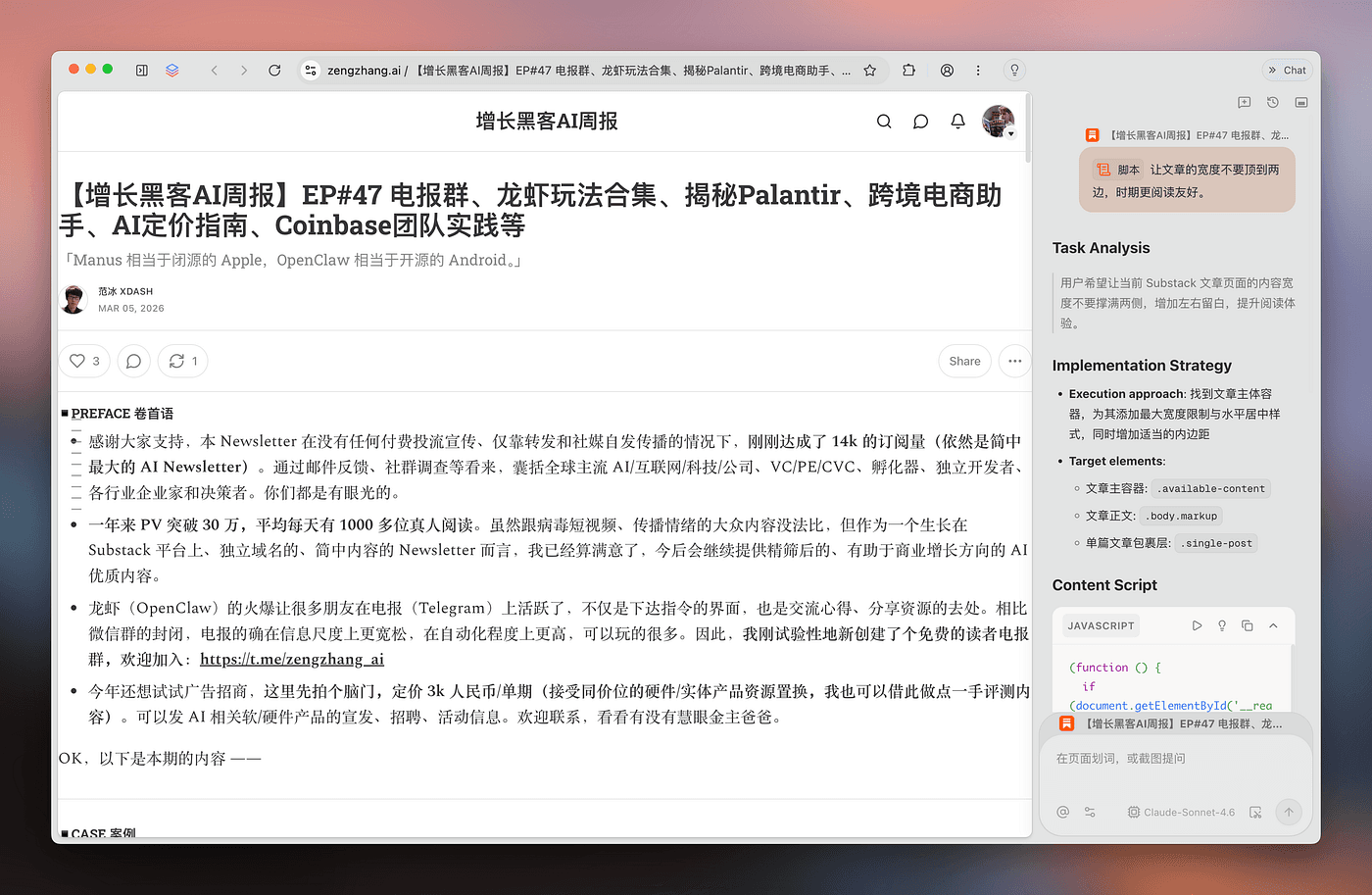Click the panel layout icon beside history
This screenshot has width=1372, height=895.
tap(1301, 102)
